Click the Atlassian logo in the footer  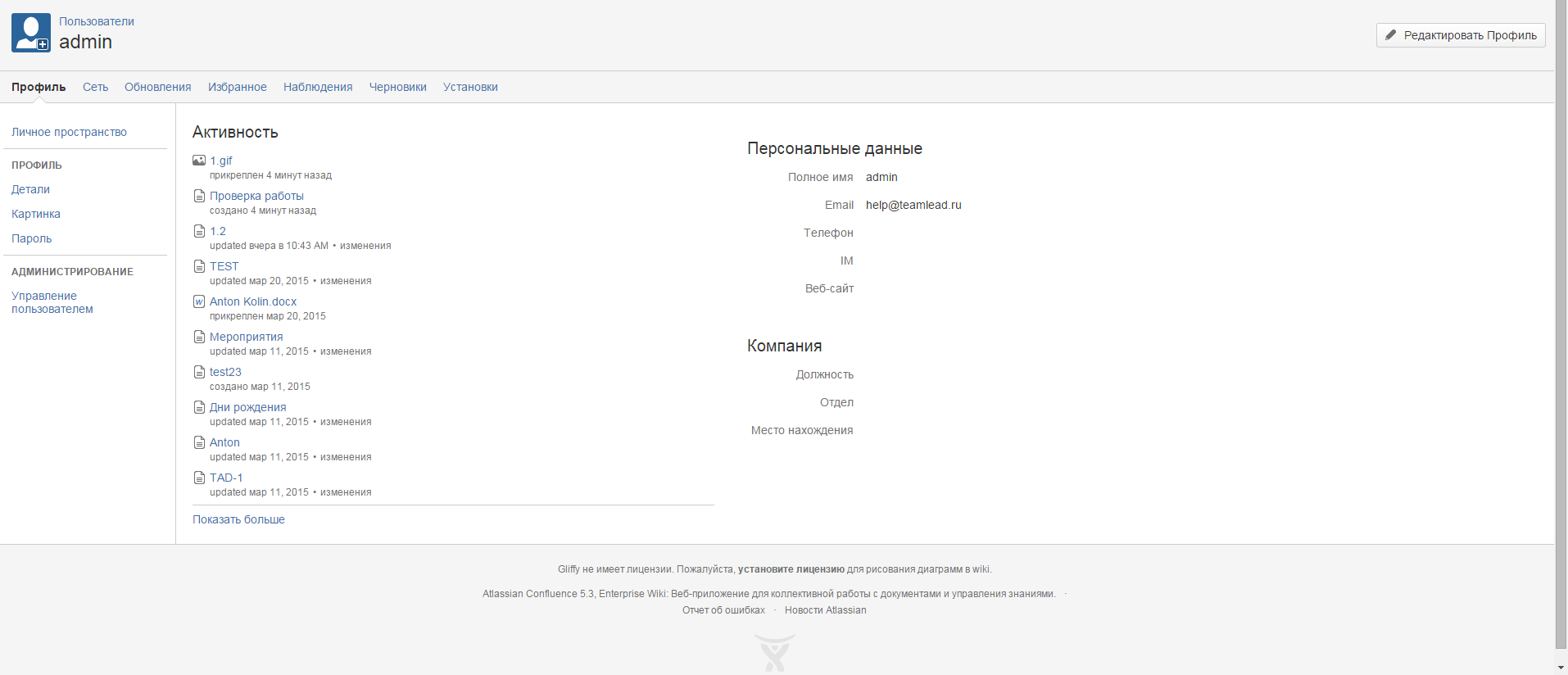[774, 654]
